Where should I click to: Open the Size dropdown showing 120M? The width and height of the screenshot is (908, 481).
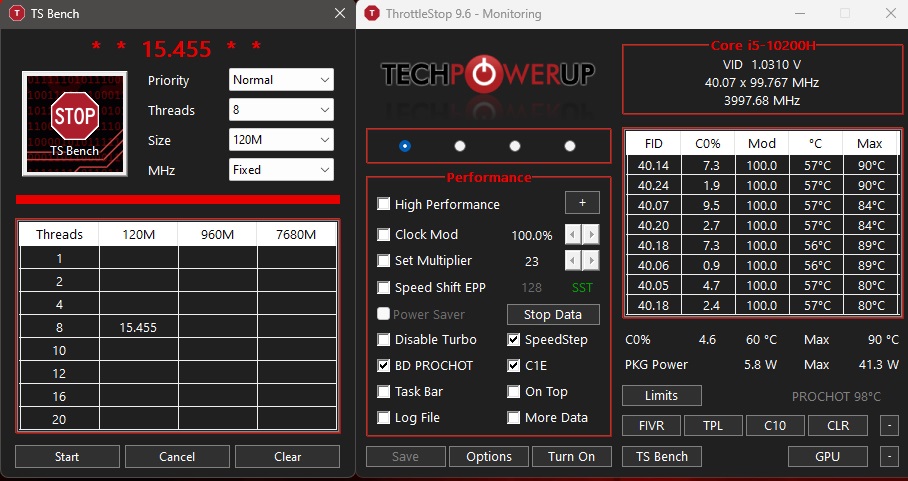(281, 139)
